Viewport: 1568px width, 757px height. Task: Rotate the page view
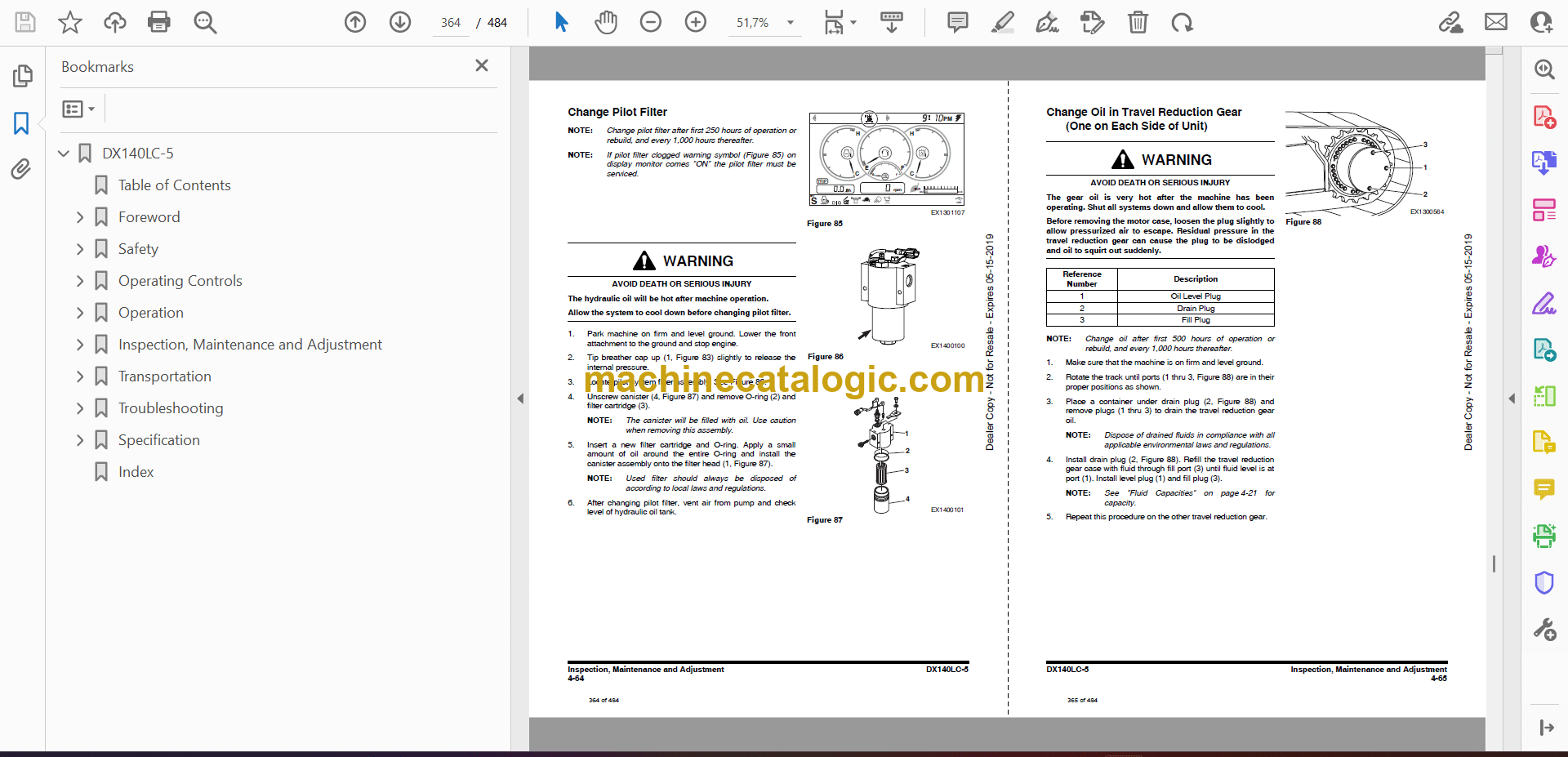coord(1182,22)
